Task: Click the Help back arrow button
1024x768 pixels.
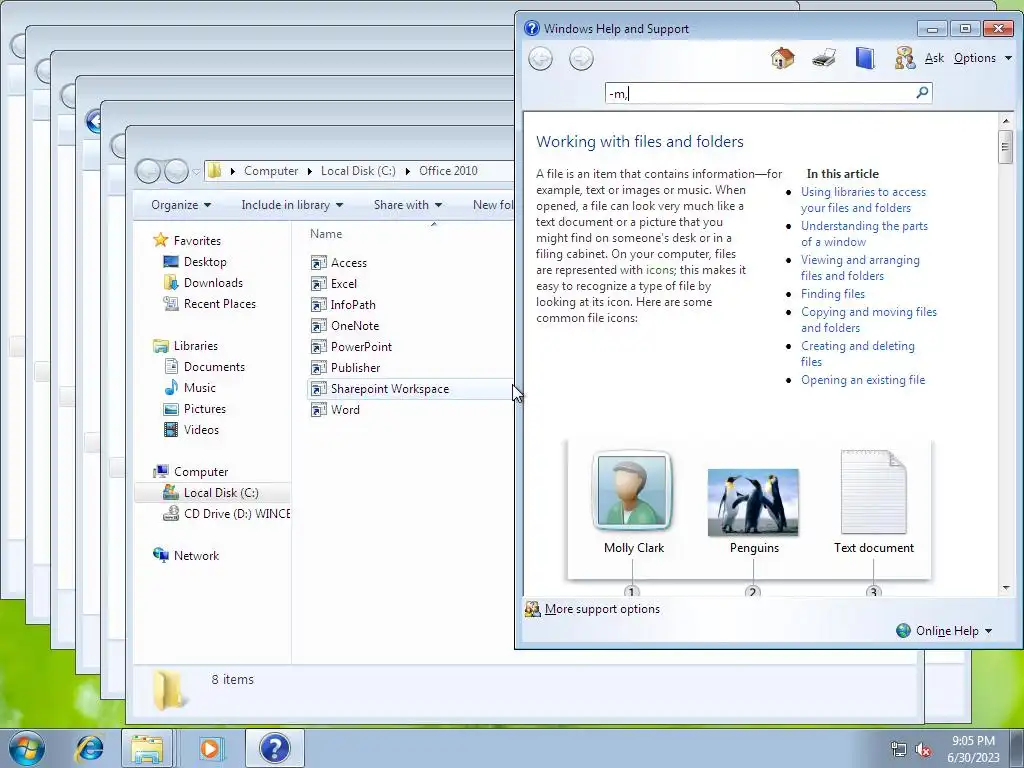Action: (540, 59)
